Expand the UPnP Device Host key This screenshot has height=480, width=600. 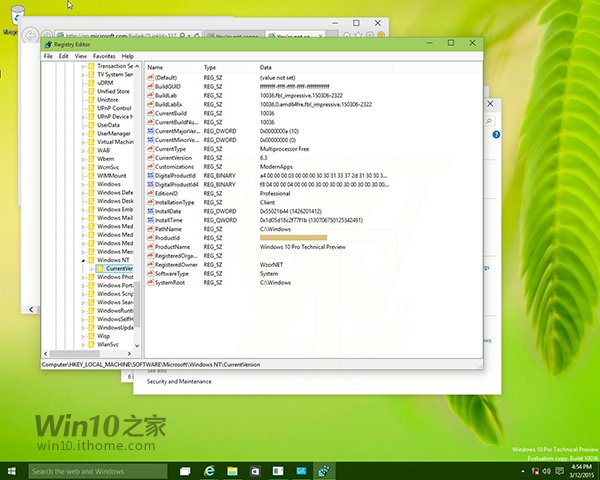83,117
